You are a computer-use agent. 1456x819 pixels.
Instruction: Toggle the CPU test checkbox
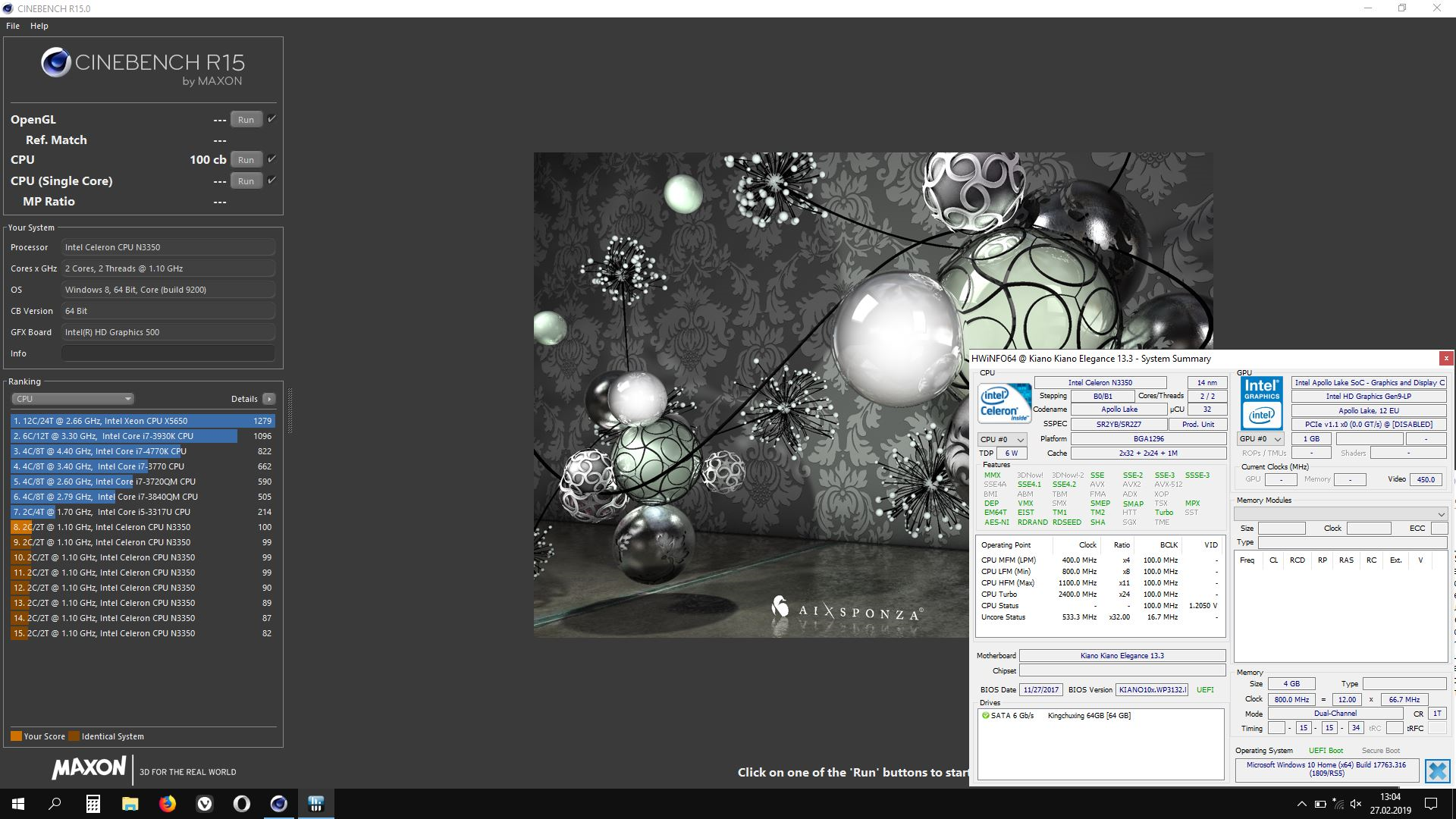[x=271, y=159]
